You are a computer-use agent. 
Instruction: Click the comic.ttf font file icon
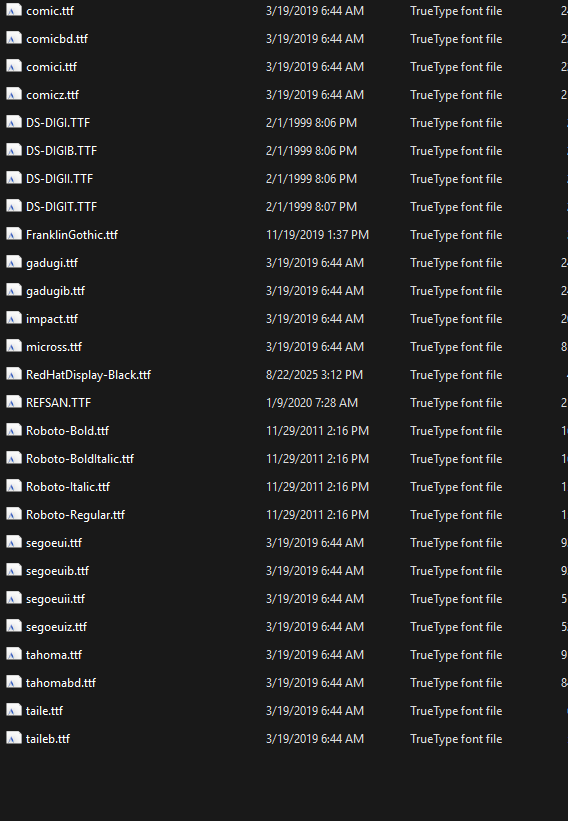(14, 10)
